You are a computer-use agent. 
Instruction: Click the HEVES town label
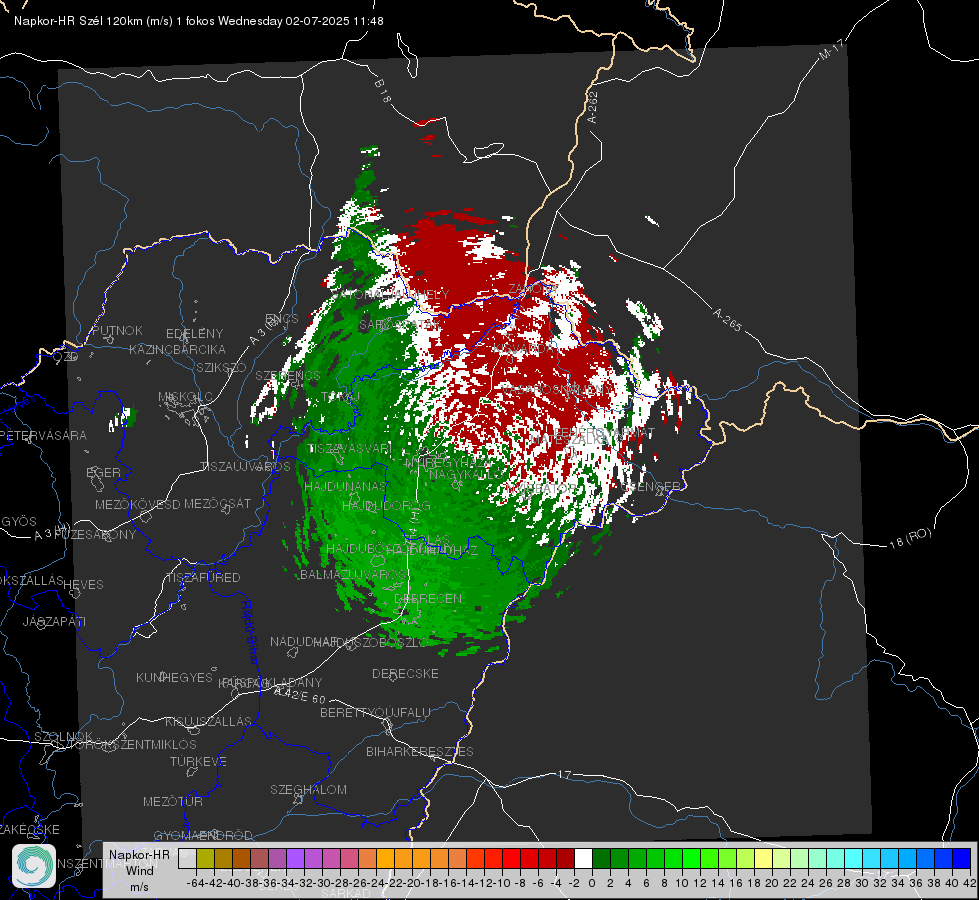point(83,585)
